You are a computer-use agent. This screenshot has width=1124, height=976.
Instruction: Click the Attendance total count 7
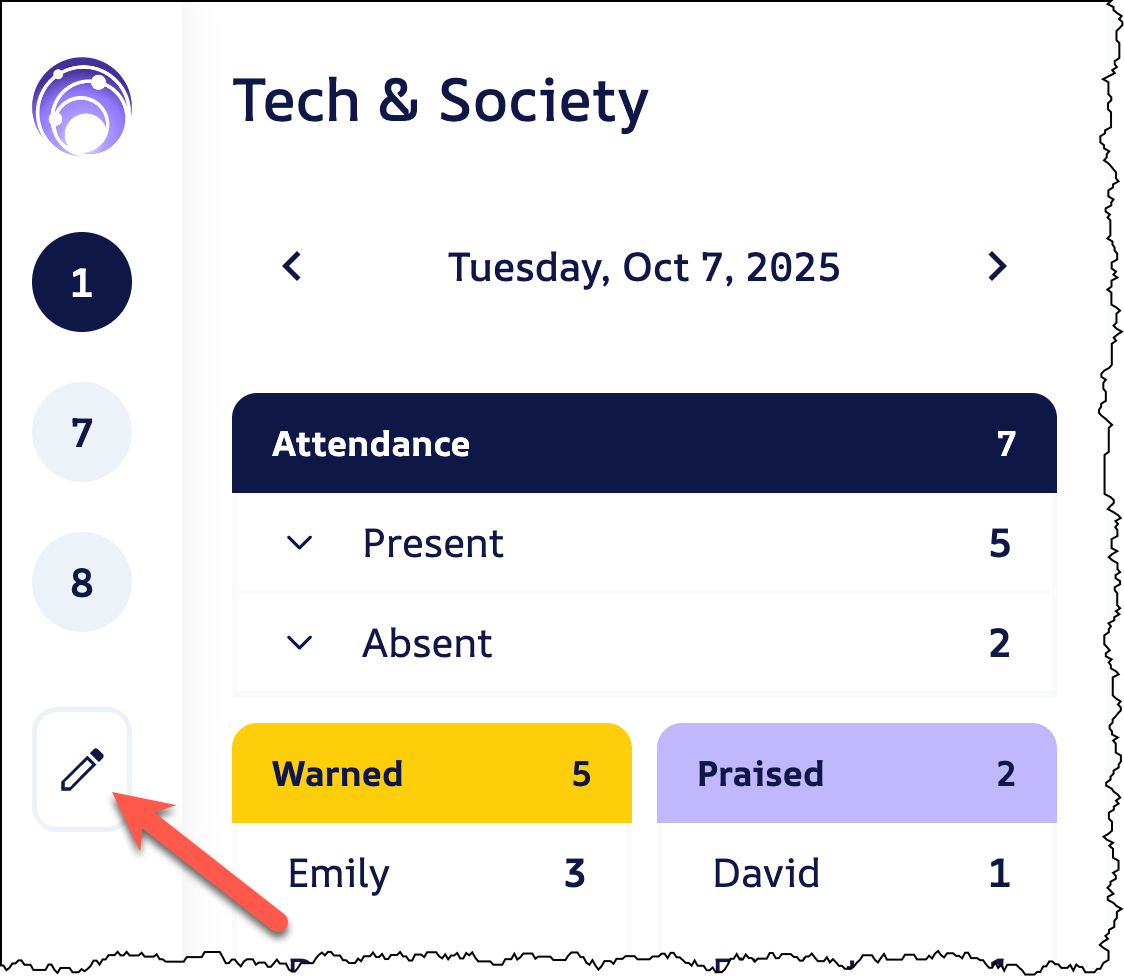point(1006,443)
